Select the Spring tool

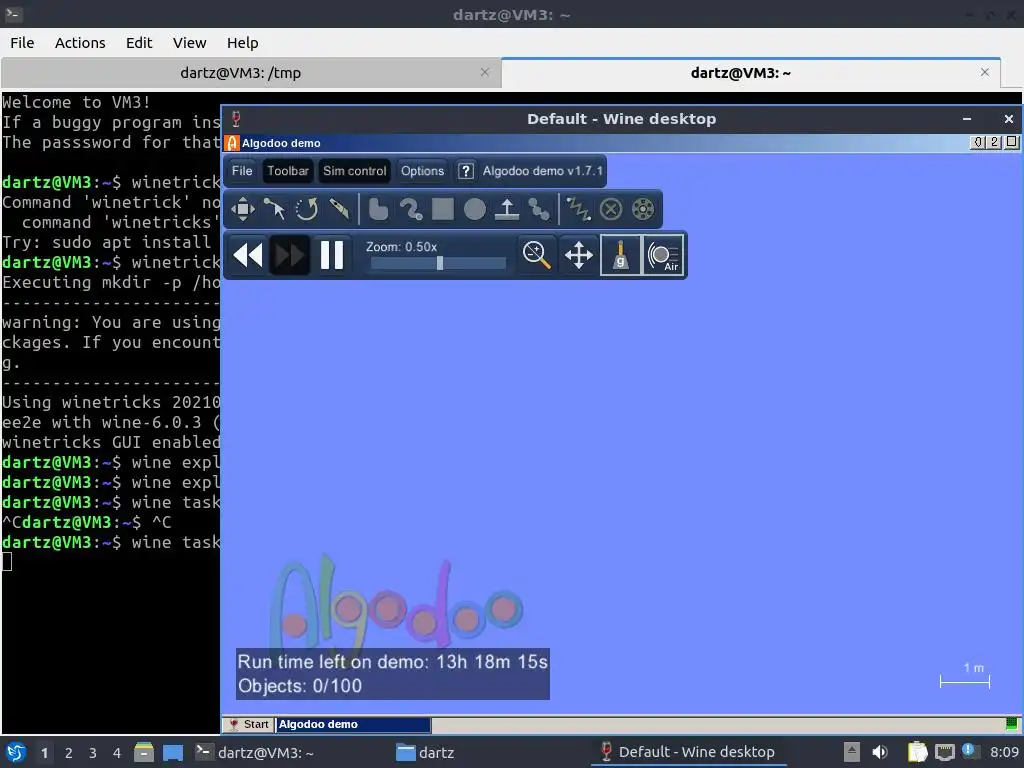pyautogui.click(x=579, y=210)
